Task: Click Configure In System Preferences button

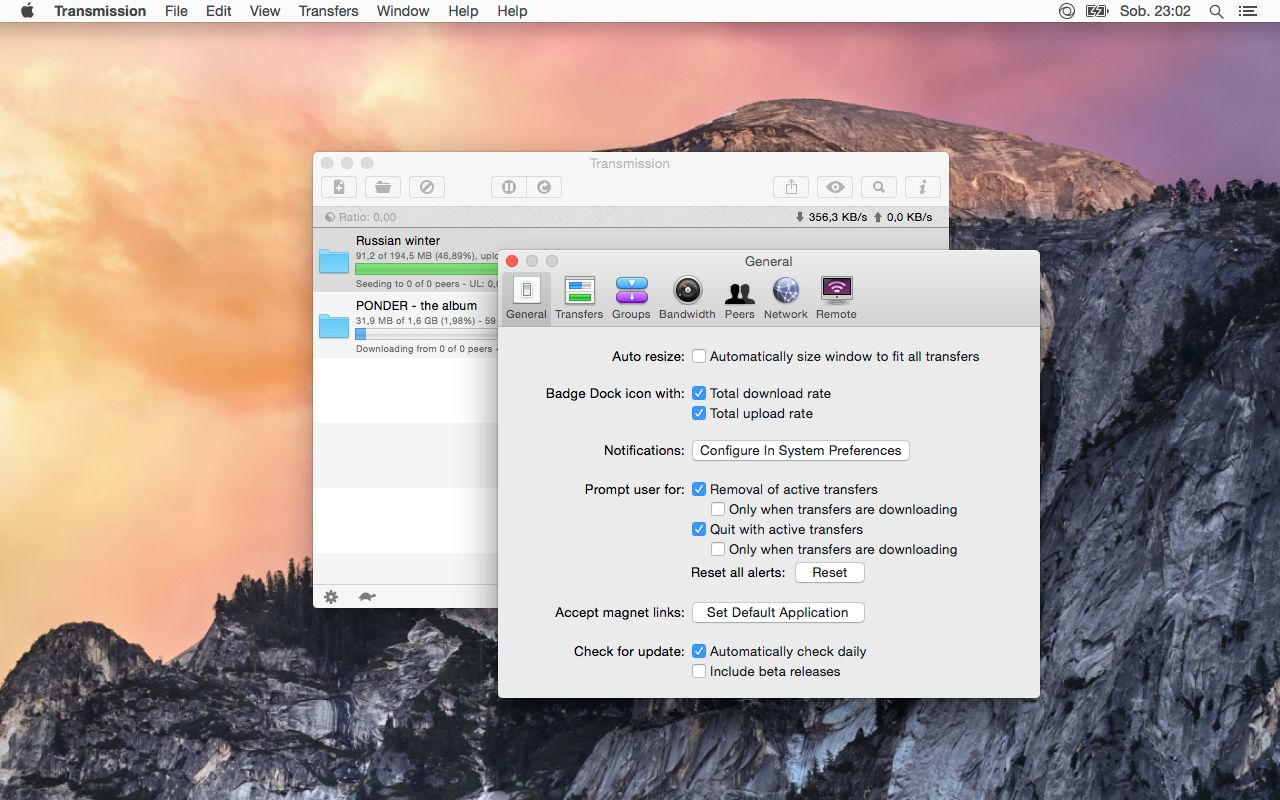Action: pos(801,451)
